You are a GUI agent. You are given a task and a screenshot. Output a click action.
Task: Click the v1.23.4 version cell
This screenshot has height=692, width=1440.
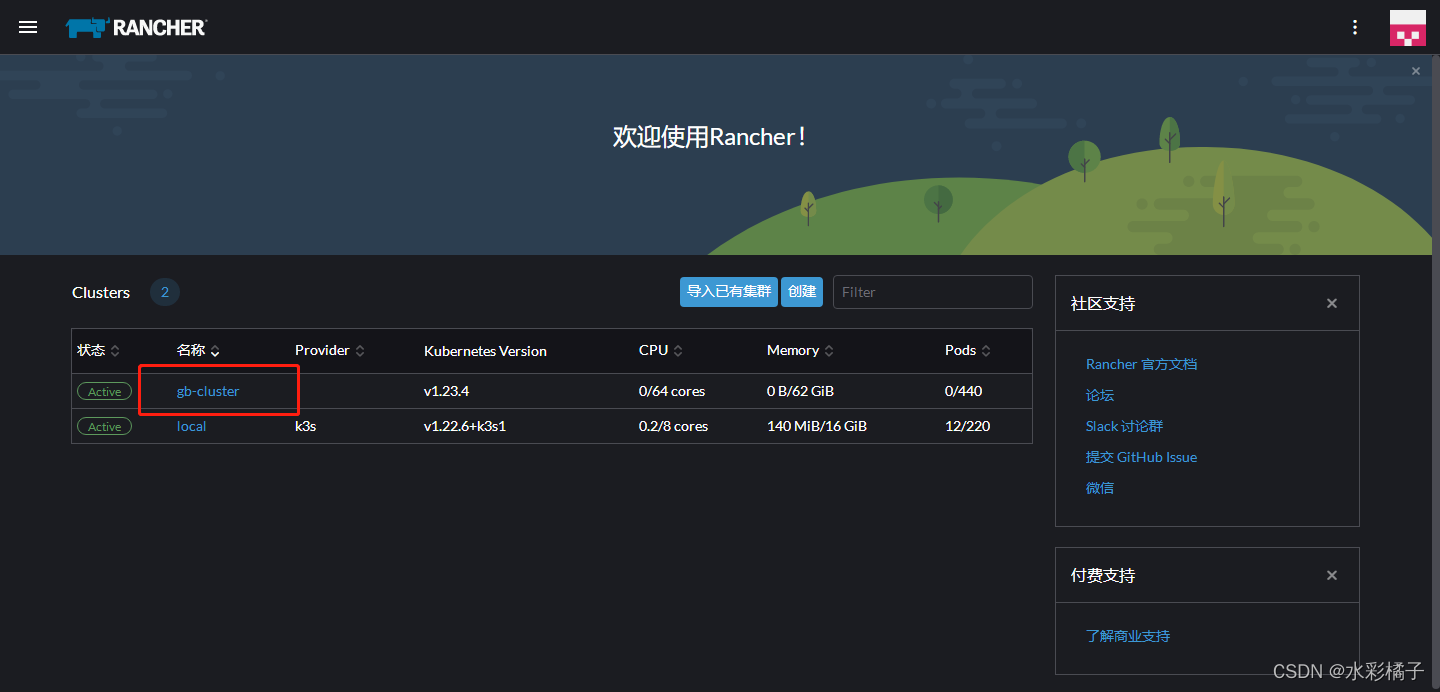pos(446,391)
